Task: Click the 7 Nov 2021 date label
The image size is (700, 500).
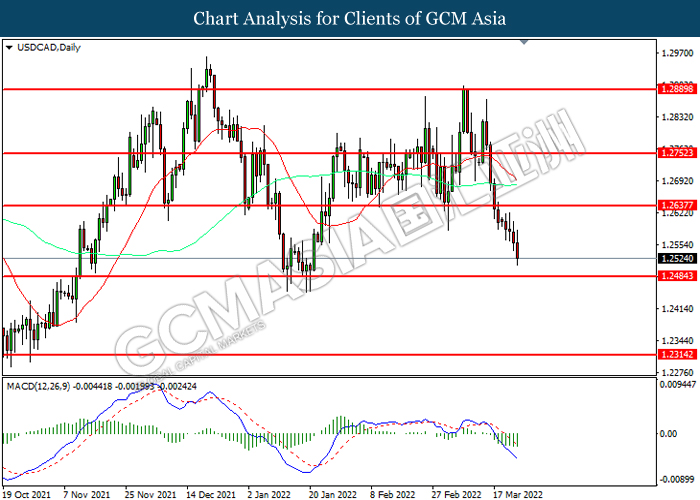Action: click(x=87, y=495)
